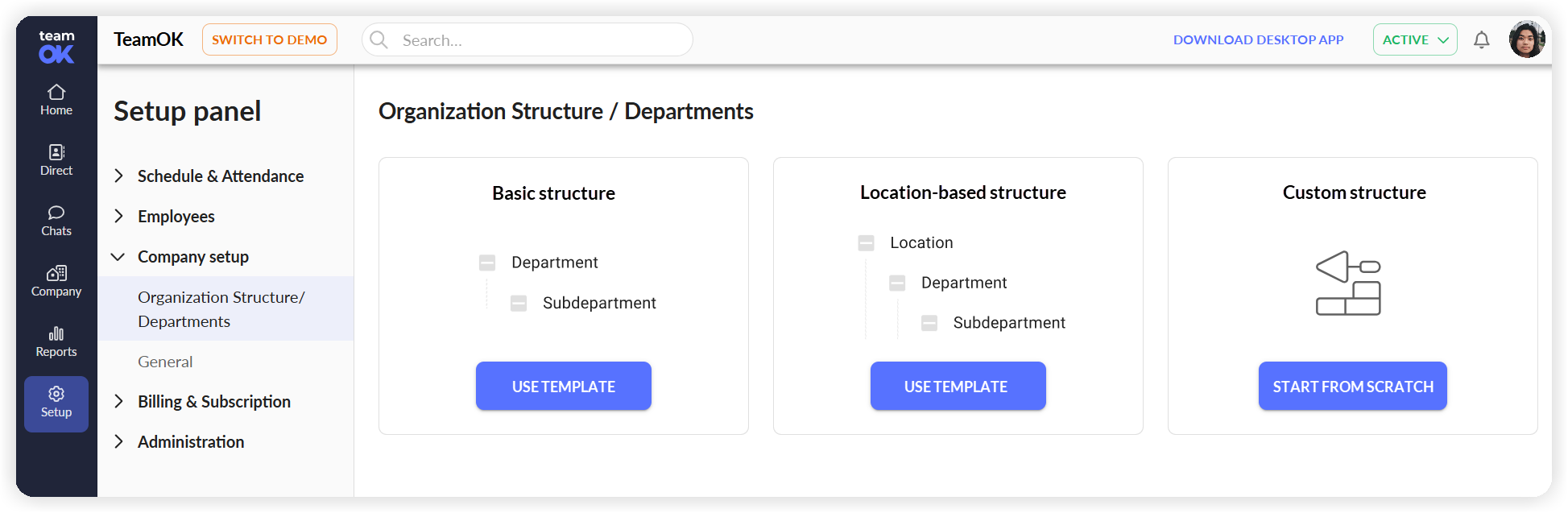Collapse the Department node in Basic structure
1568x513 pixels.
coord(487,263)
